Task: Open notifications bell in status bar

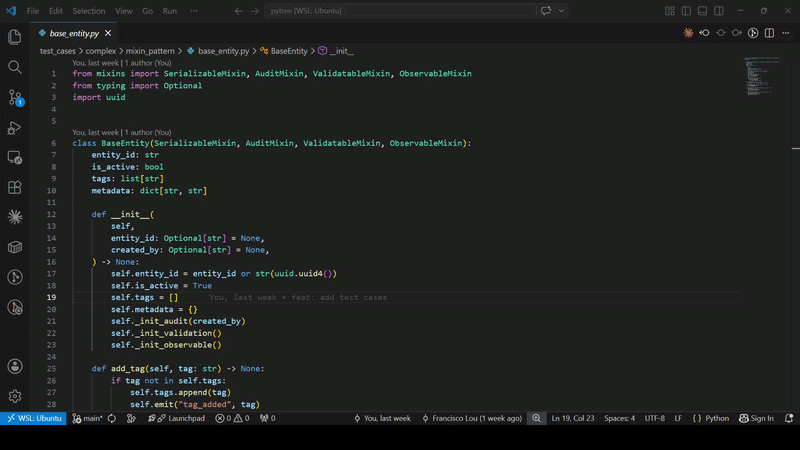Action: point(789,418)
